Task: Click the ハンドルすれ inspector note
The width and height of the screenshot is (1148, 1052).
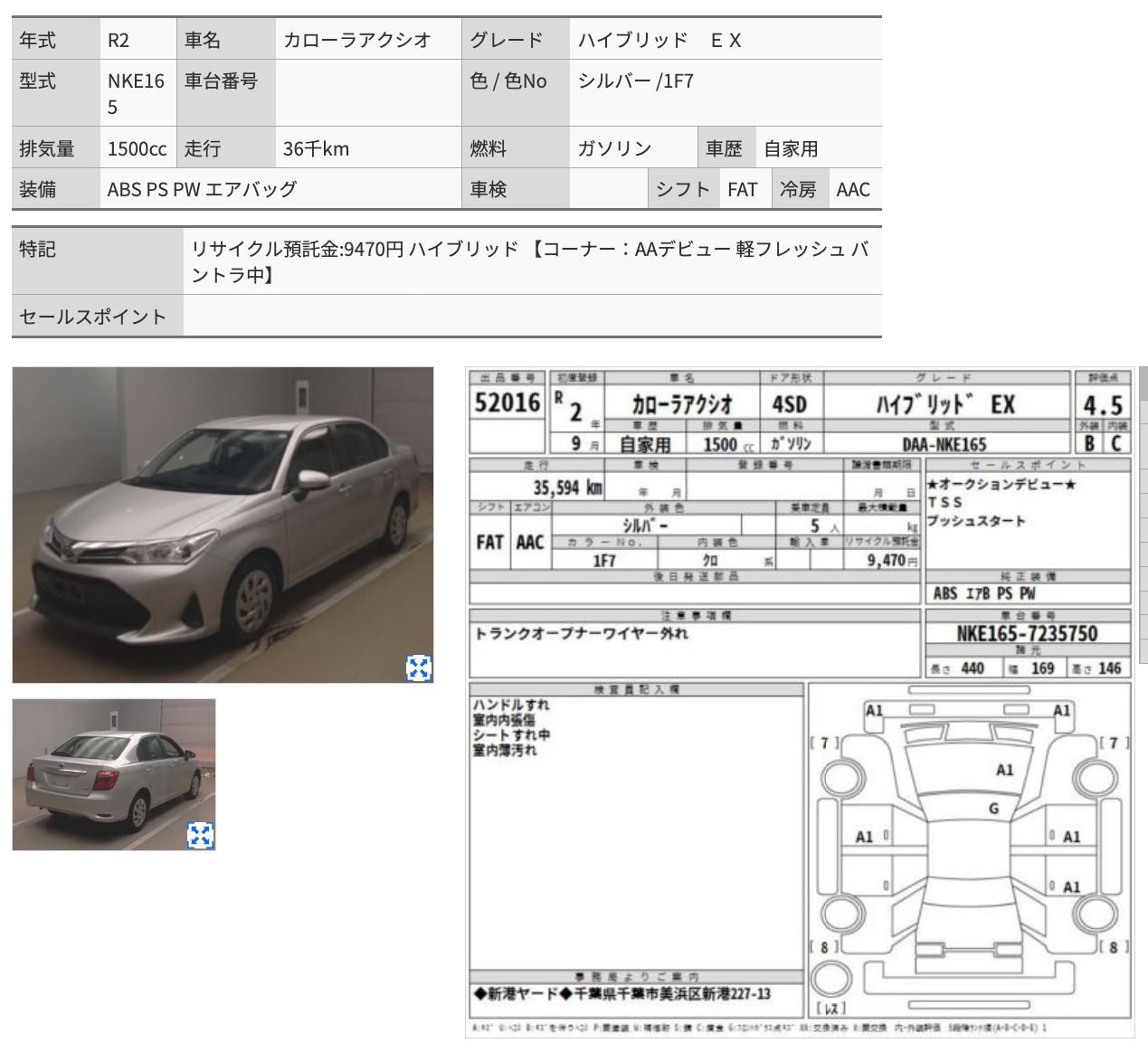Action: tap(510, 705)
